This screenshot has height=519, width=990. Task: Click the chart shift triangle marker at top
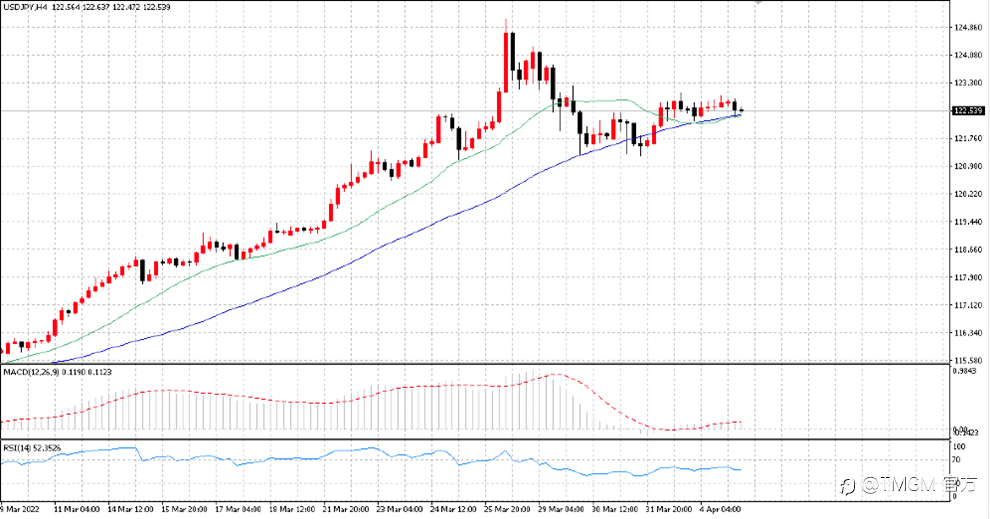[x=758, y=3]
